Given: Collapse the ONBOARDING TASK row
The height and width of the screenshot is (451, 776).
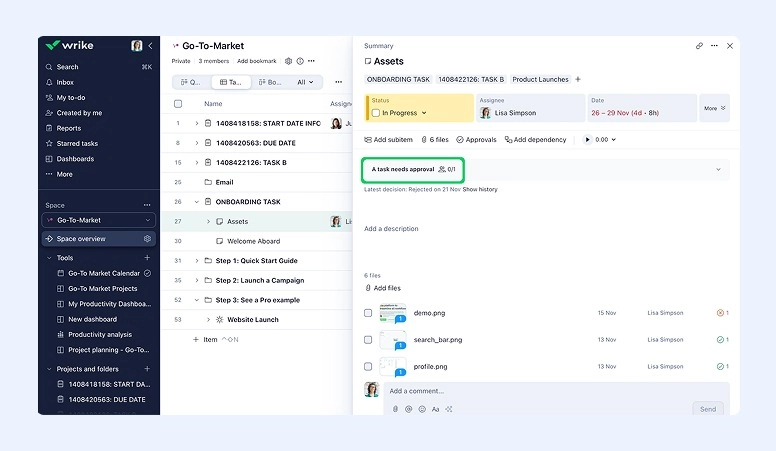Looking at the screenshot, I should pyautogui.click(x=196, y=202).
